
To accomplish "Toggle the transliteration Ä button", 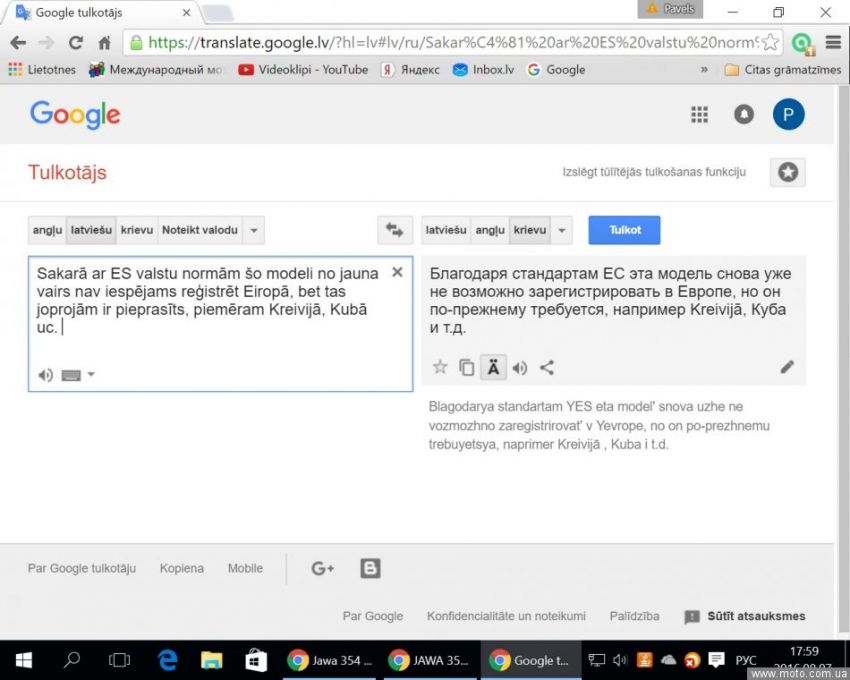I will point(493,368).
